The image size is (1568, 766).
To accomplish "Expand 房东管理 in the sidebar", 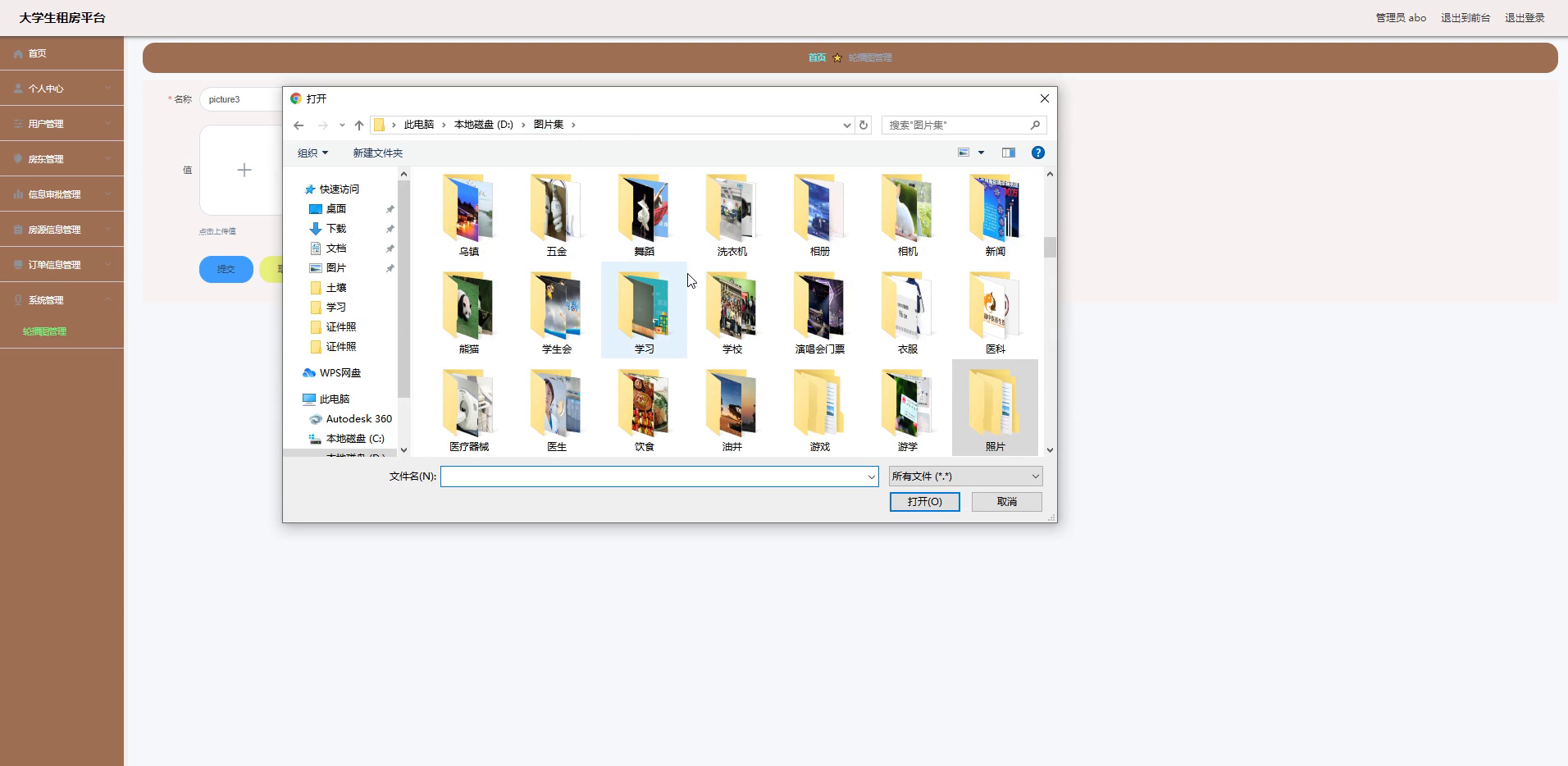I will click(62, 159).
